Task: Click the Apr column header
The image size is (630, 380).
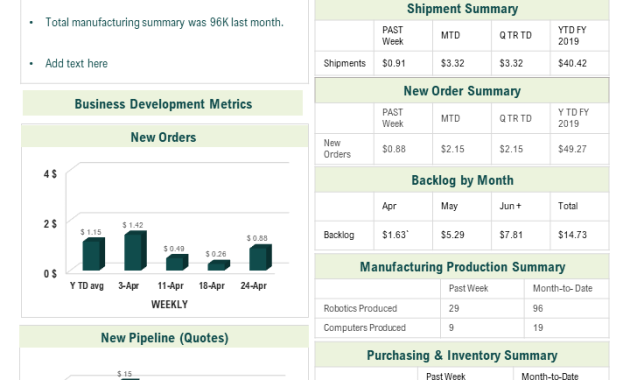Action: coord(389,206)
